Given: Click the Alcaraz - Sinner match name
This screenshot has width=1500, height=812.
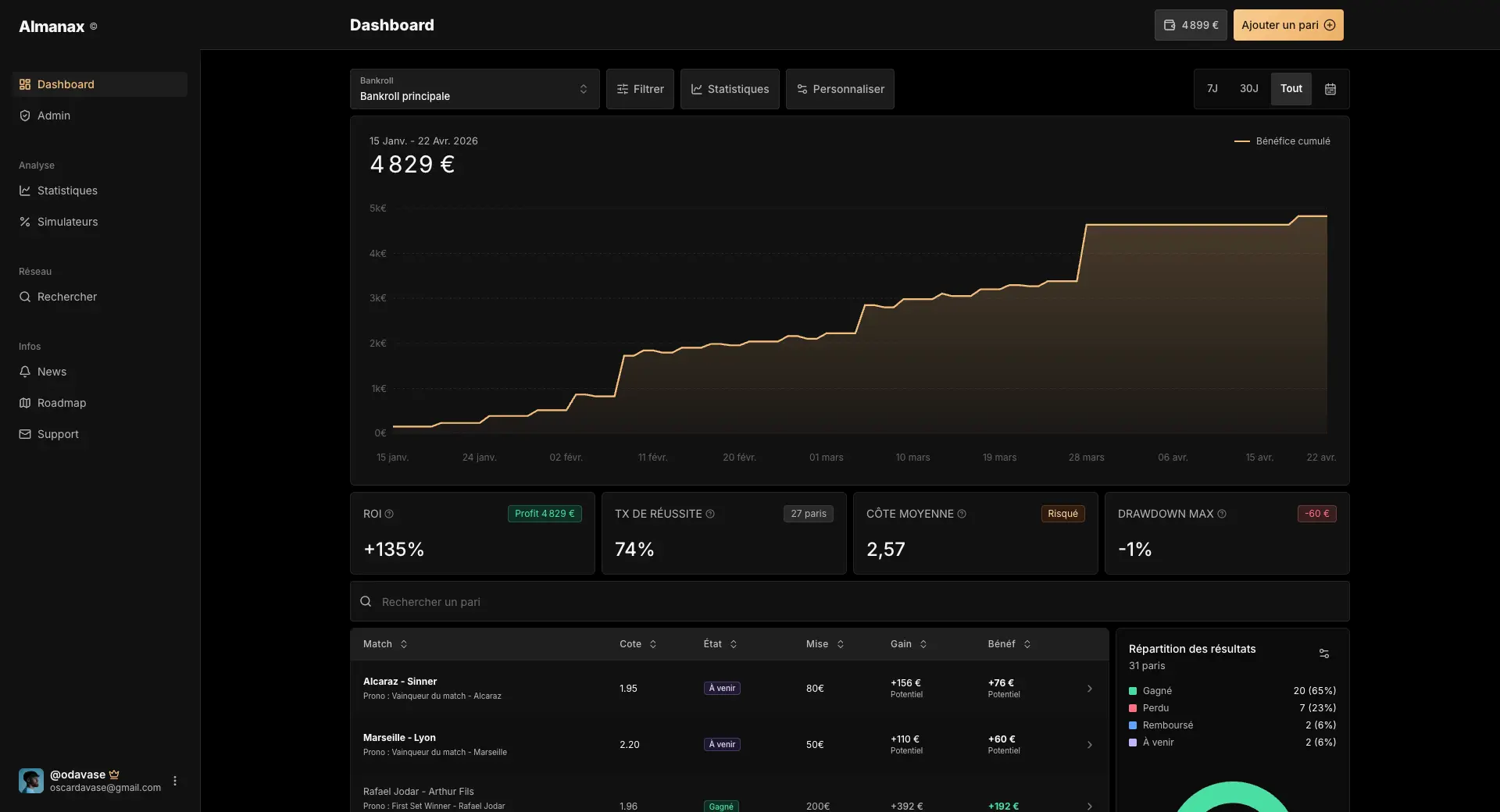Looking at the screenshot, I should pyautogui.click(x=400, y=682).
